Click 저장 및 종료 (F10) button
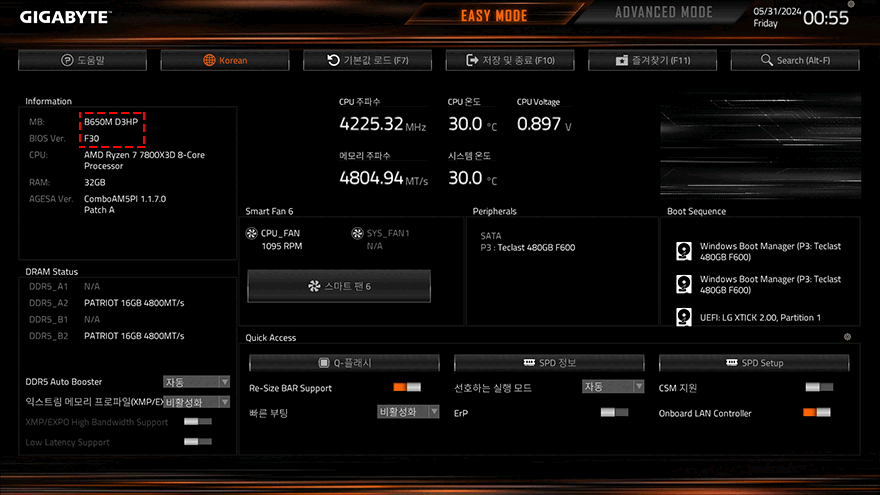 (x=510, y=60)
